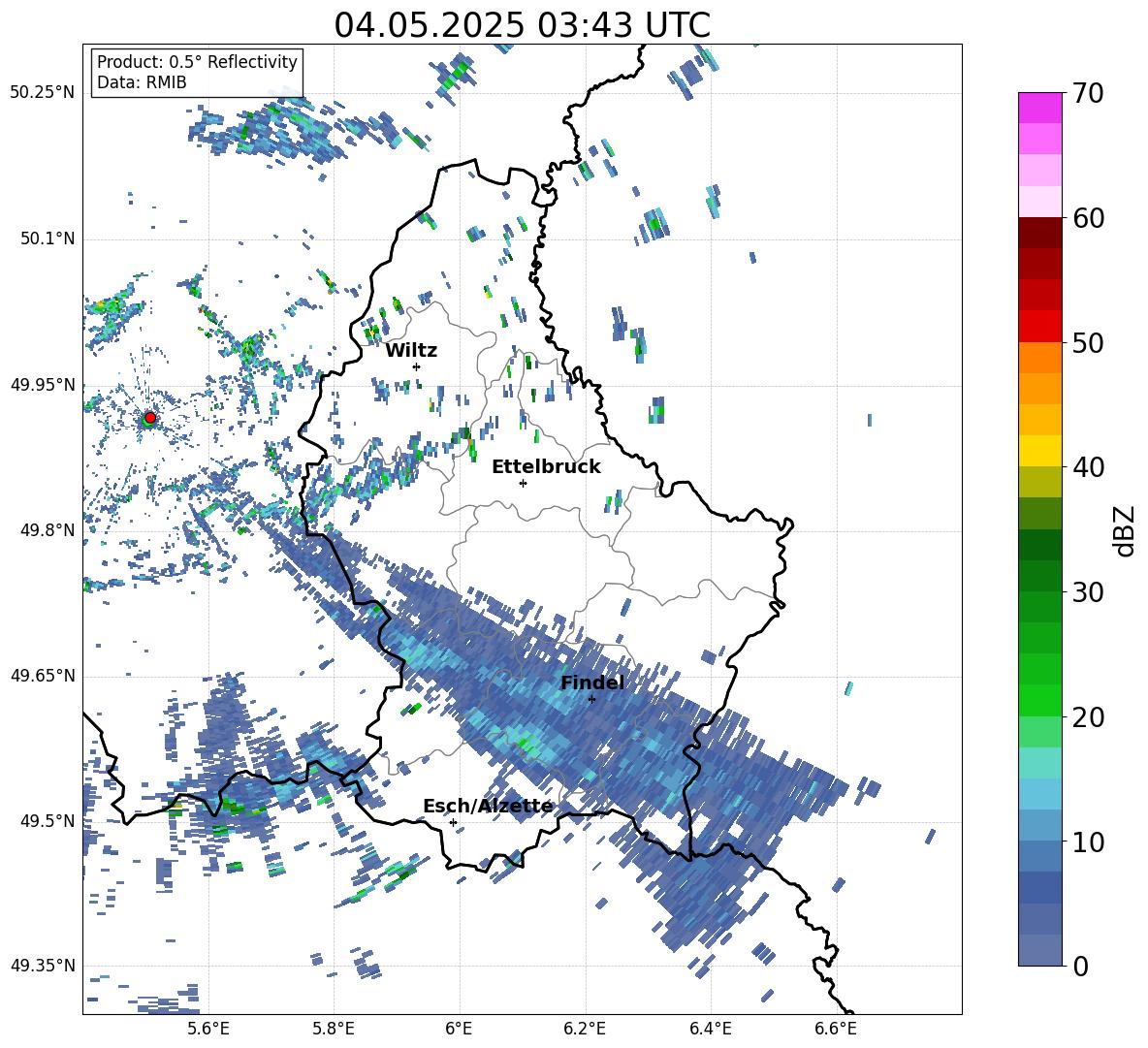Click the turquoise colorbar segment between 10 and 20
The width and height of the screenshot is (1148, 1048).
tap(1039, 763)
